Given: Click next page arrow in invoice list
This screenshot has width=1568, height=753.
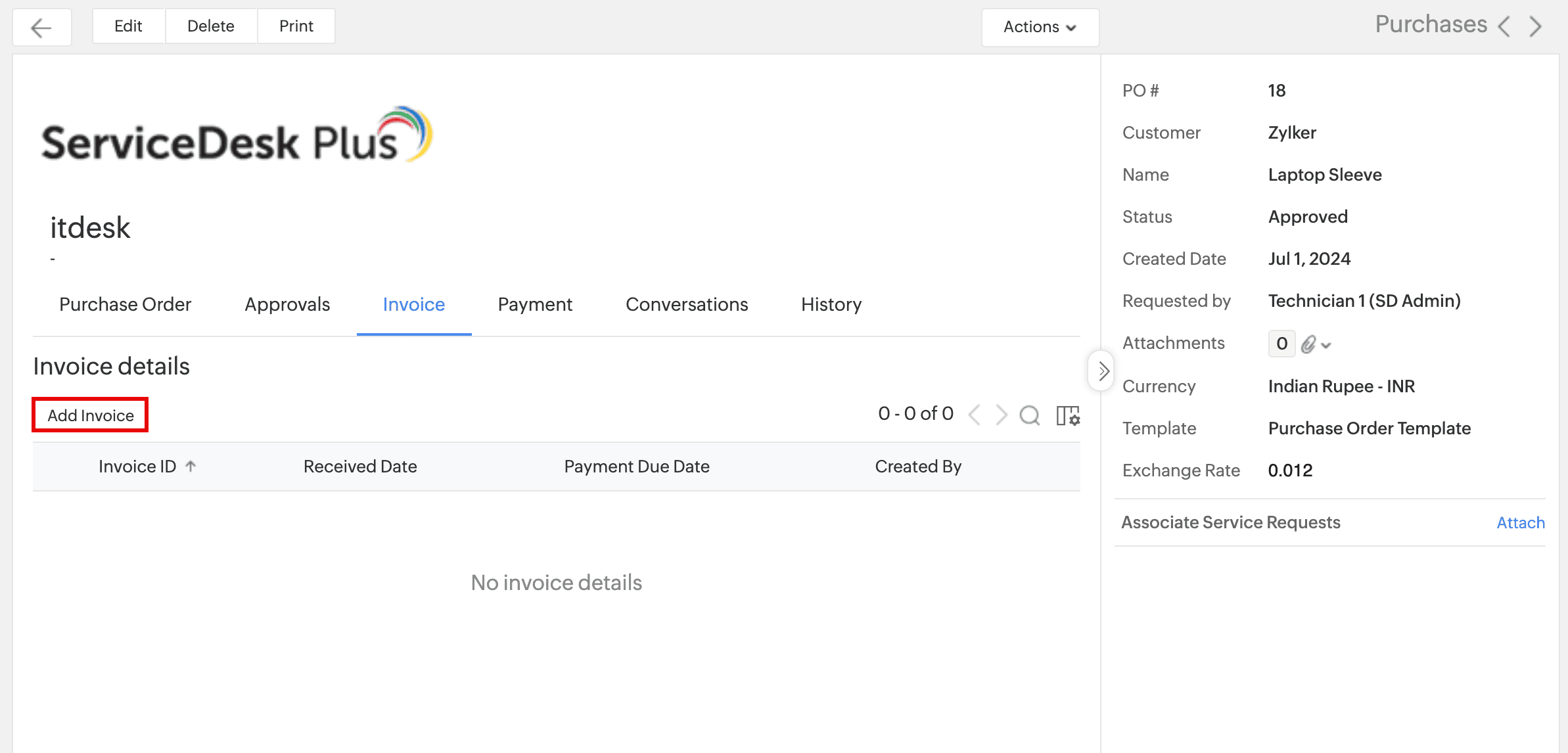Looking at the screenshot, I should point(1001,415).
